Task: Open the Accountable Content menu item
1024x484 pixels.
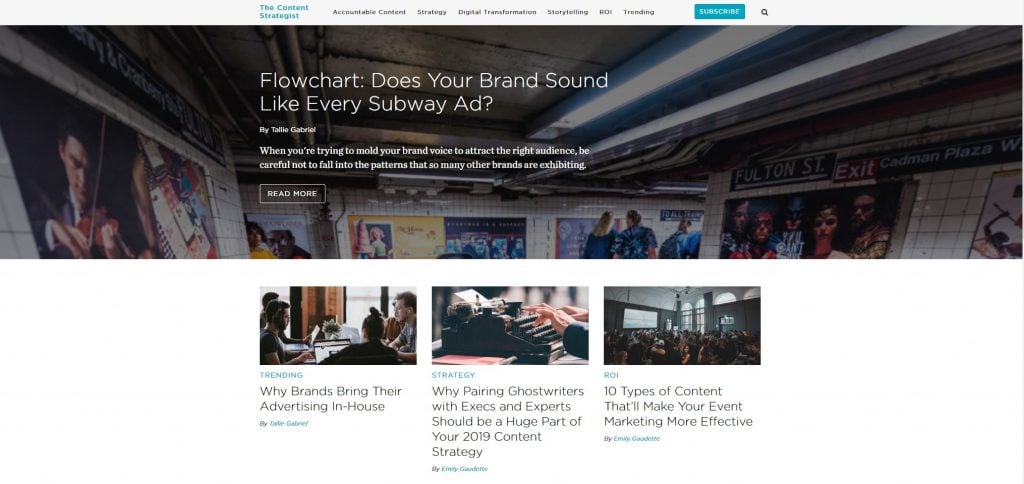Action: point(369,12)
